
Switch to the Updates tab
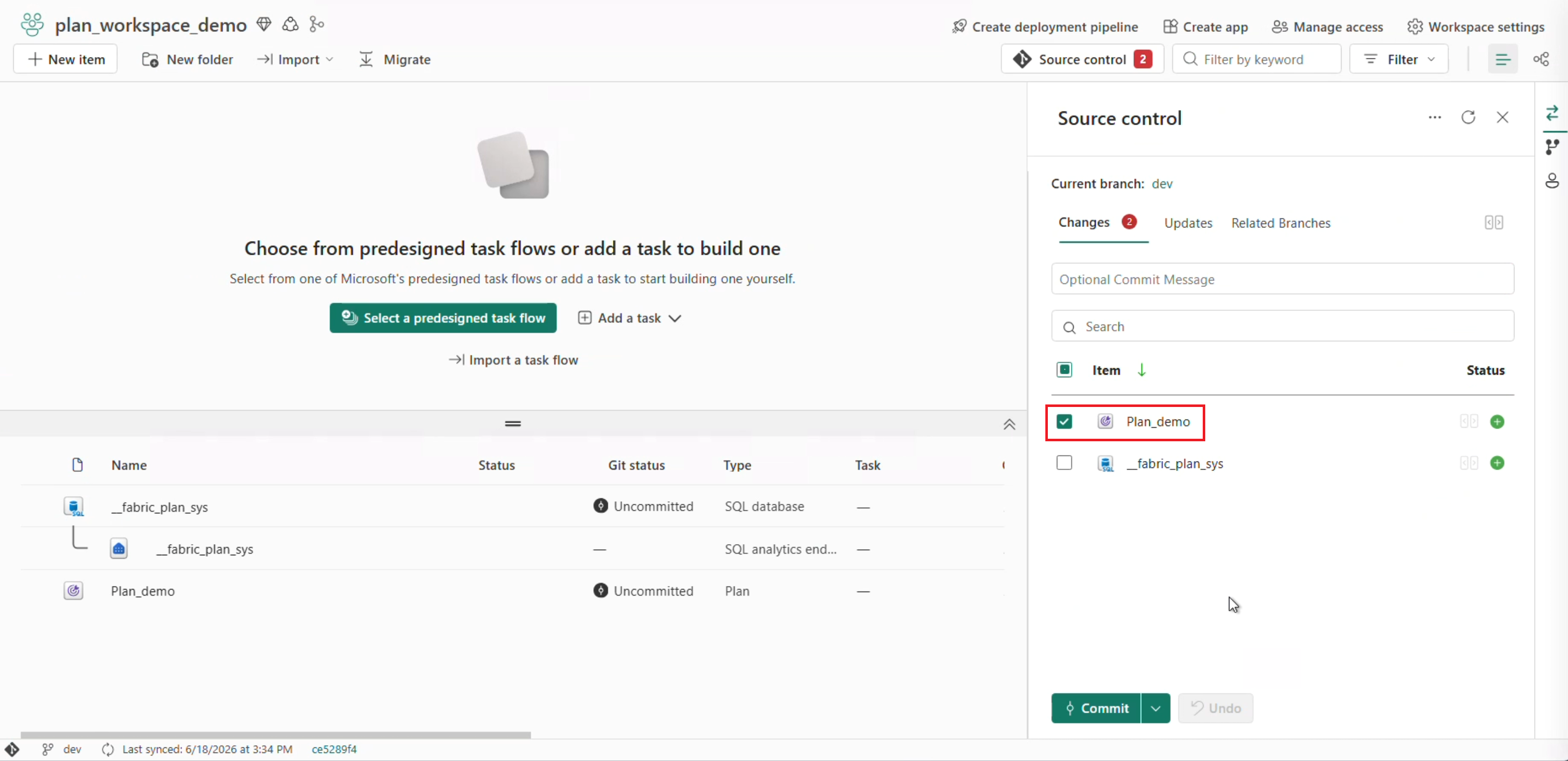(1188, 223)
